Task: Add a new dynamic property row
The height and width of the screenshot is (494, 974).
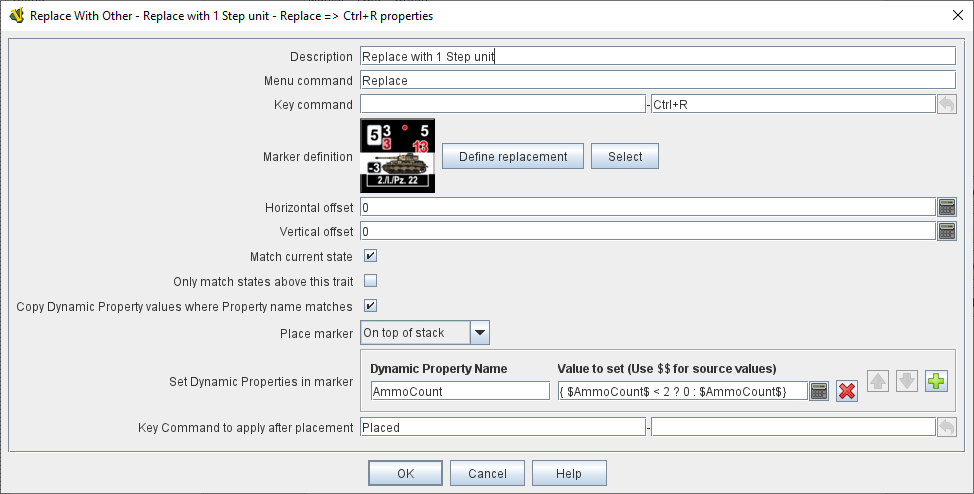Action: pos(936,381)
